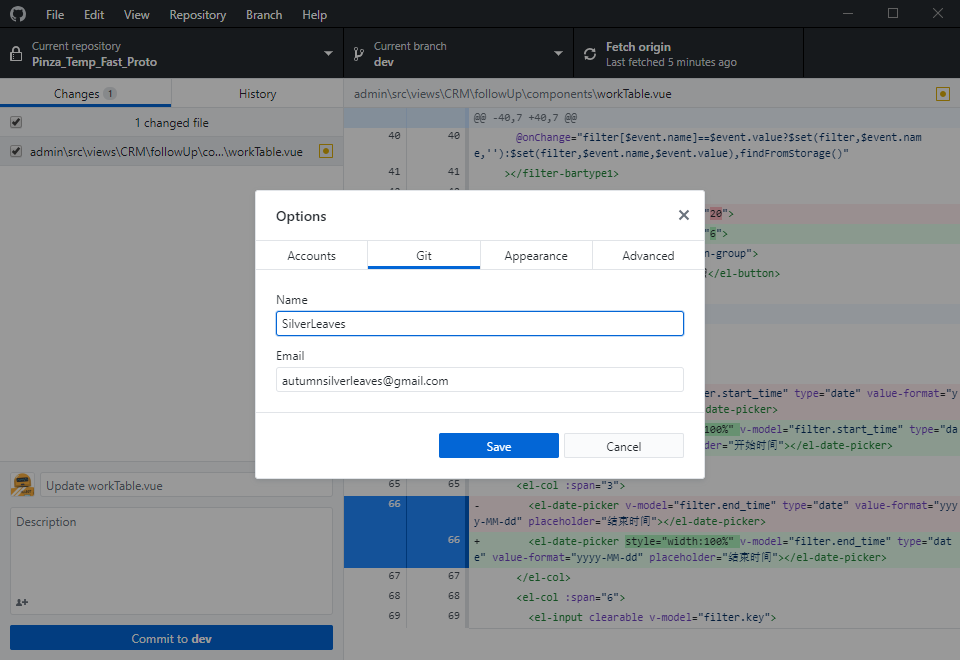The height and width of the screenshot is (660, 960).
Task: Switch to the History tab
Action: [x=256, y=92]
